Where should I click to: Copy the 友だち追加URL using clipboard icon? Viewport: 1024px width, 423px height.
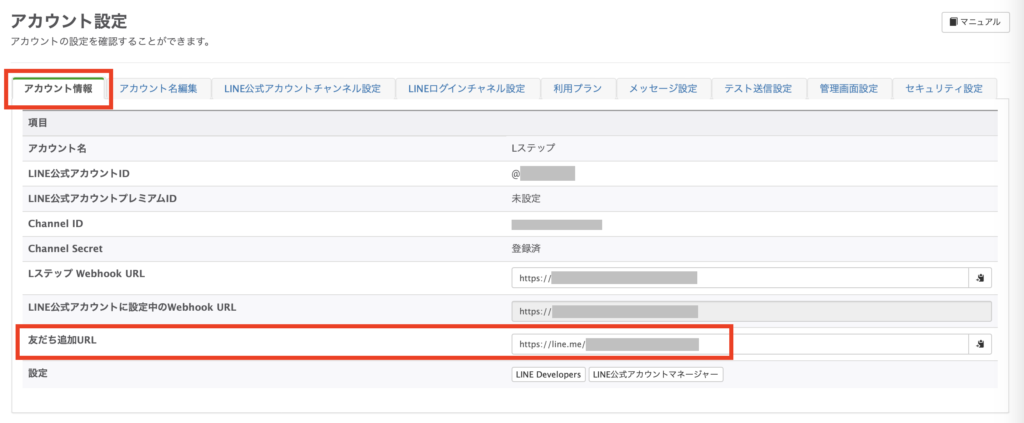point(981,344)
